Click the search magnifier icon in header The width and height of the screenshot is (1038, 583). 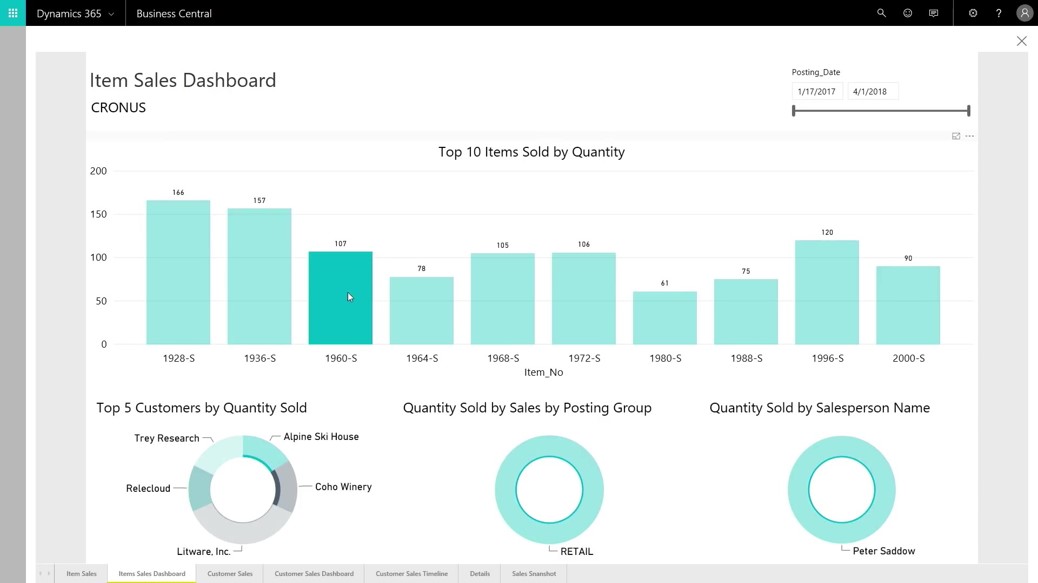881,13
